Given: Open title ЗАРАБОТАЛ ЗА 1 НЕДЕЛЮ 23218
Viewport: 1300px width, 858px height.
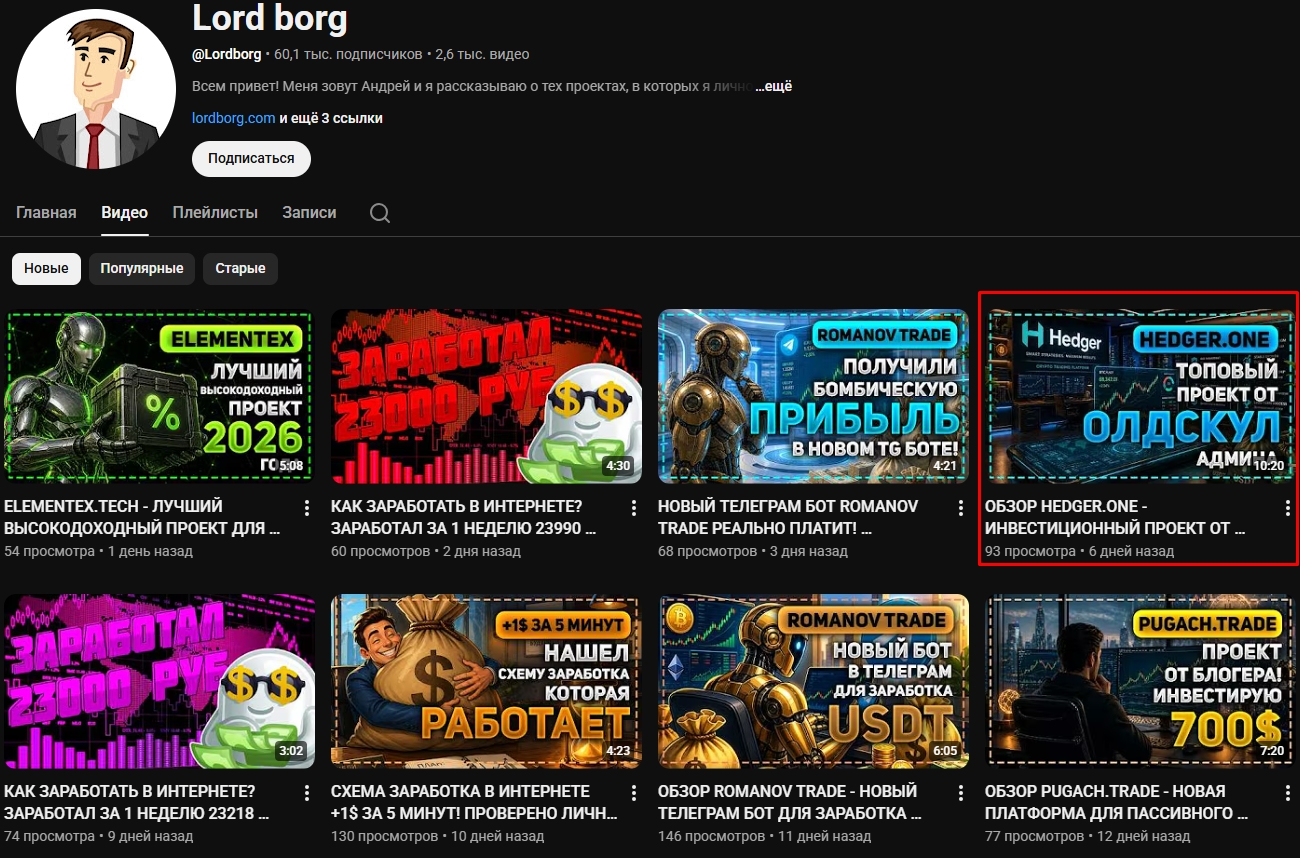Looking at the screenshot, I should click(137, 802).
